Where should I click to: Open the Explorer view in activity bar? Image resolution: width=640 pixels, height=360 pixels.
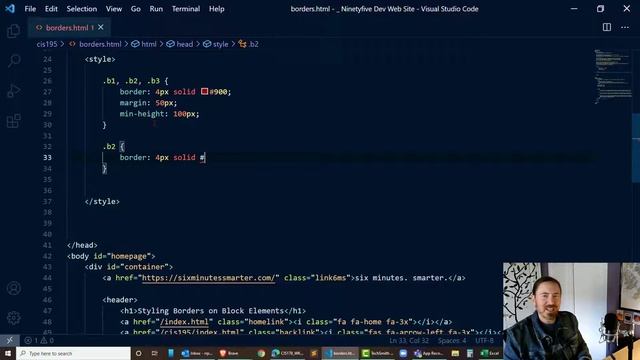tap(13, 31)
